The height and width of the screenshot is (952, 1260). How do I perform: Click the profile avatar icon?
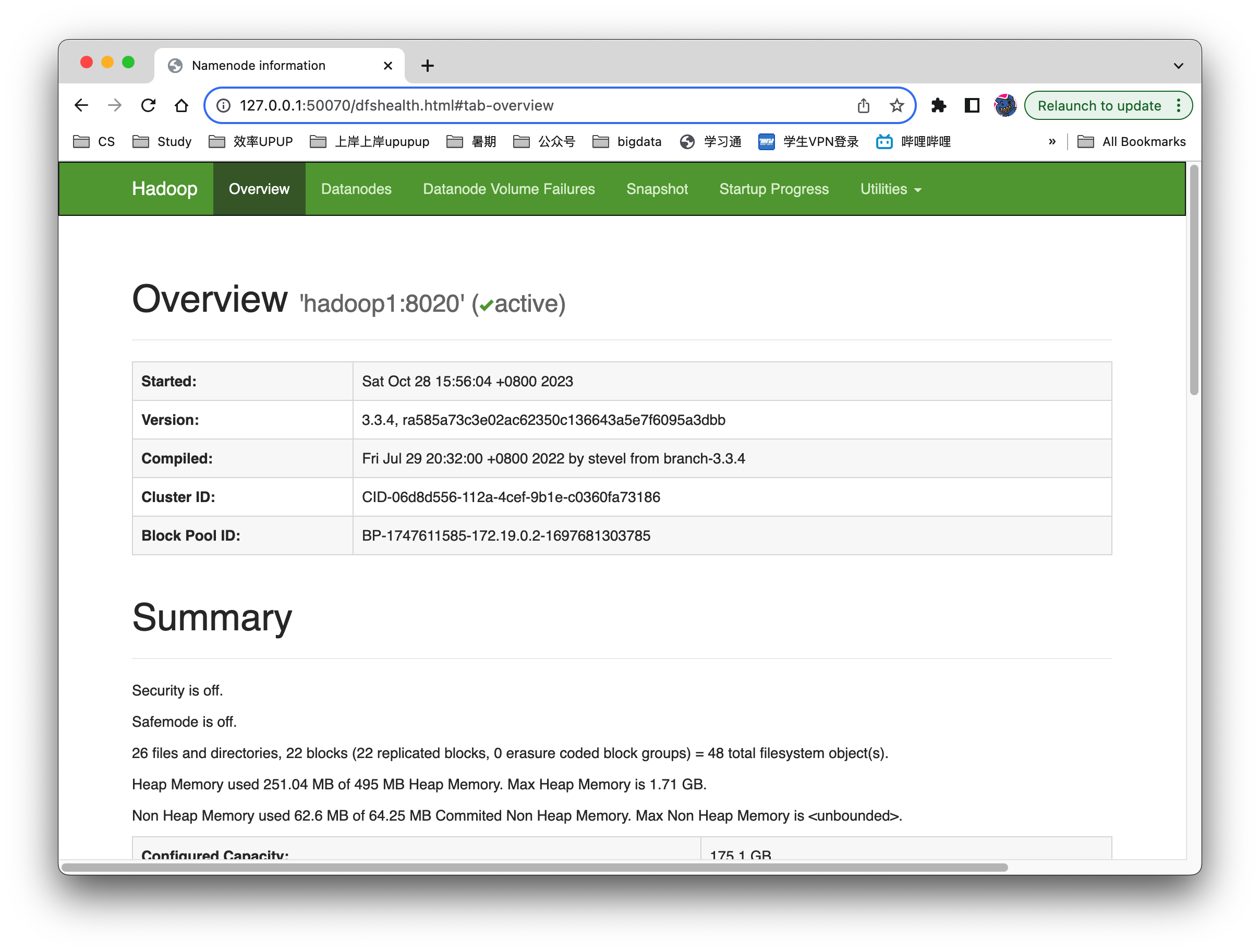click(1004, 105)
